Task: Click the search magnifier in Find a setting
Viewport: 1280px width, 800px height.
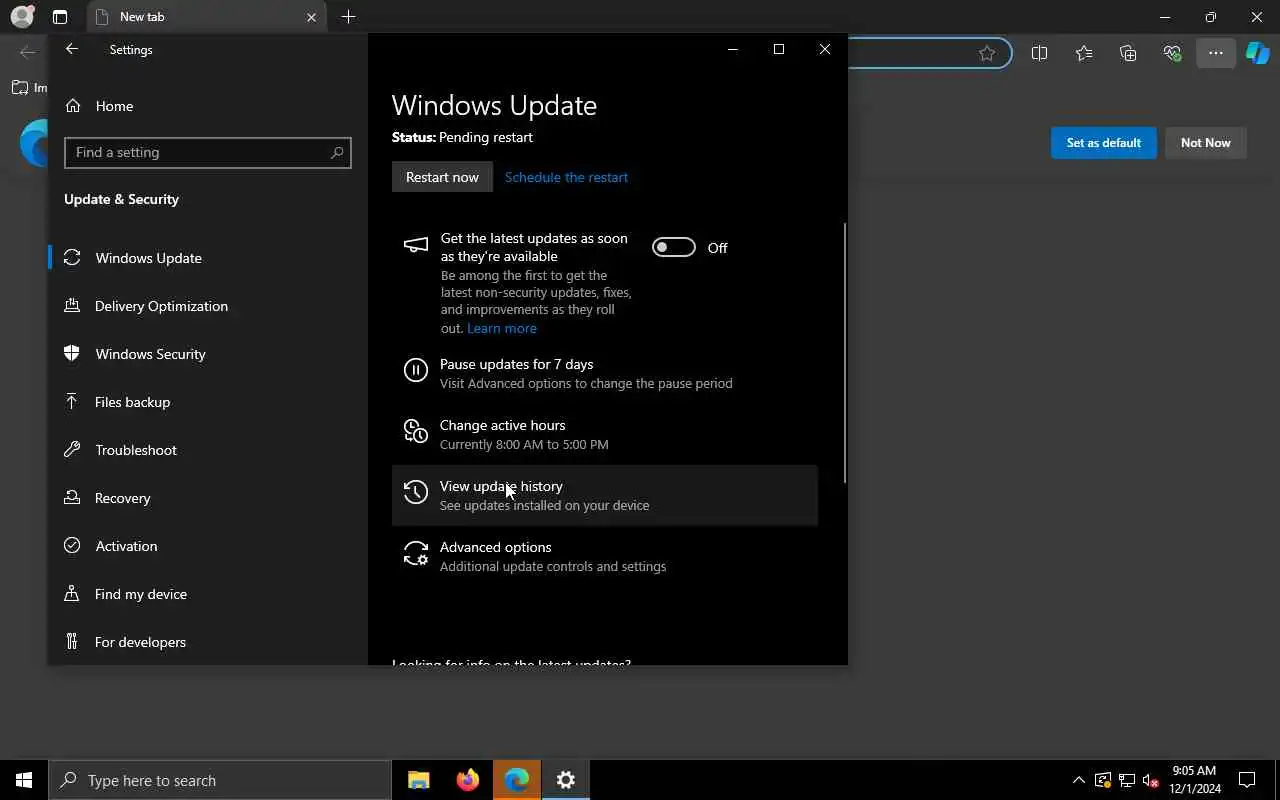Action: pos(337,152)
